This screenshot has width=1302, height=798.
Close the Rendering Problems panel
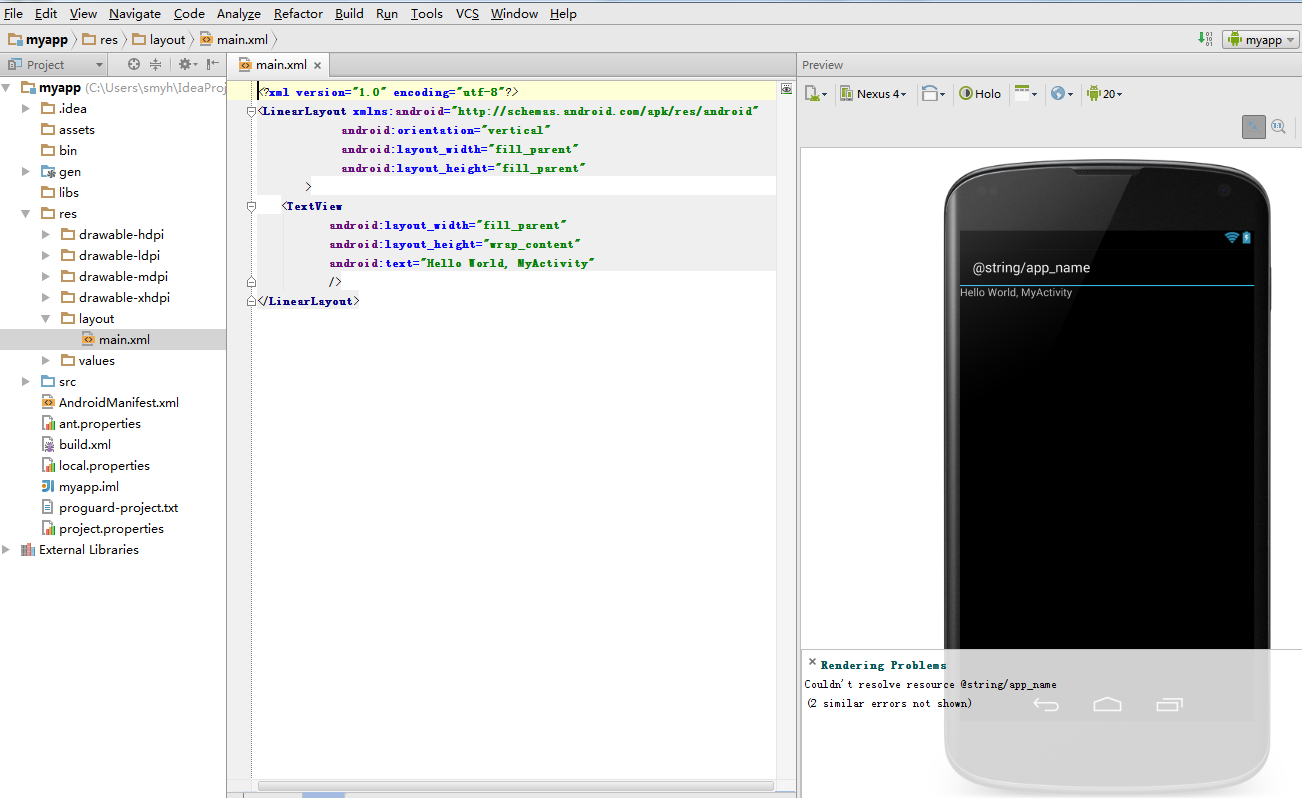812,663
